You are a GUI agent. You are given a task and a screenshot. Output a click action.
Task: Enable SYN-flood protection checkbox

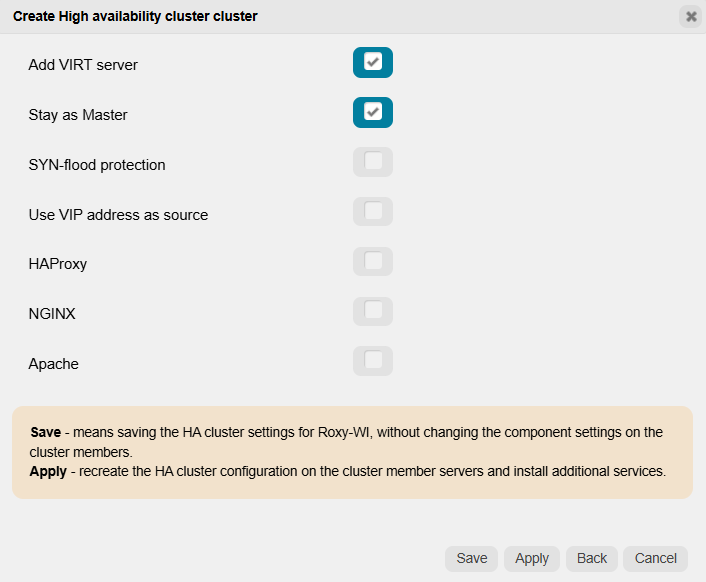373,162
